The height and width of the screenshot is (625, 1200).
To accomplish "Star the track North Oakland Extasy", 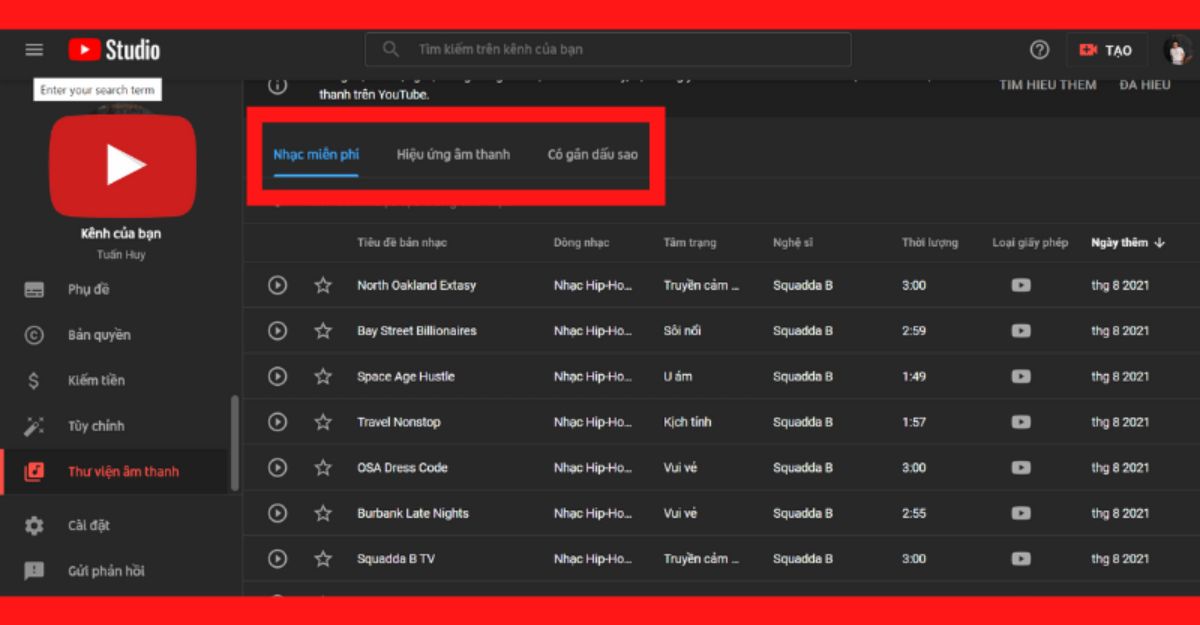I will [323, 285].
